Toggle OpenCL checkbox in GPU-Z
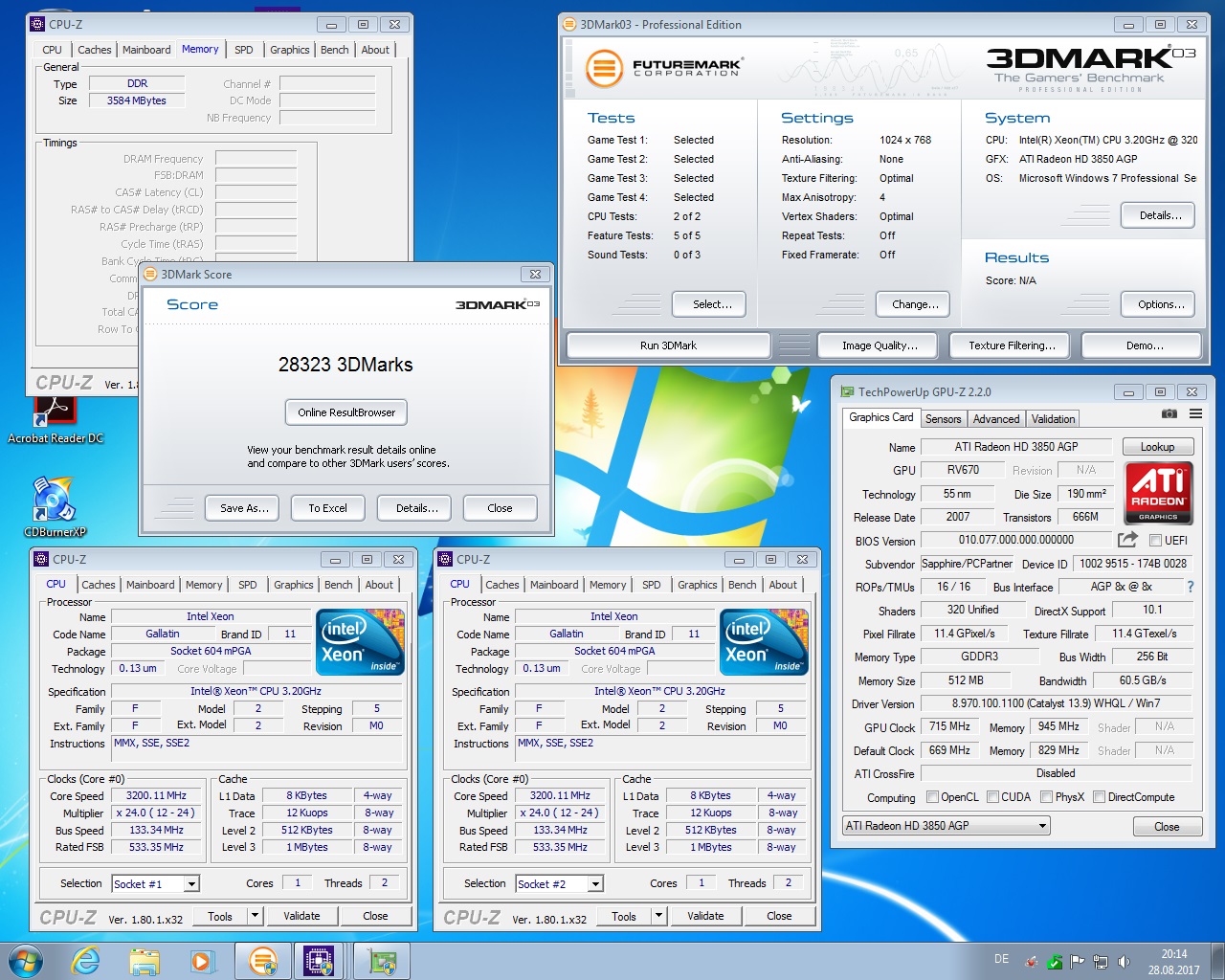 pyautogui.click(x=932, y=796)
